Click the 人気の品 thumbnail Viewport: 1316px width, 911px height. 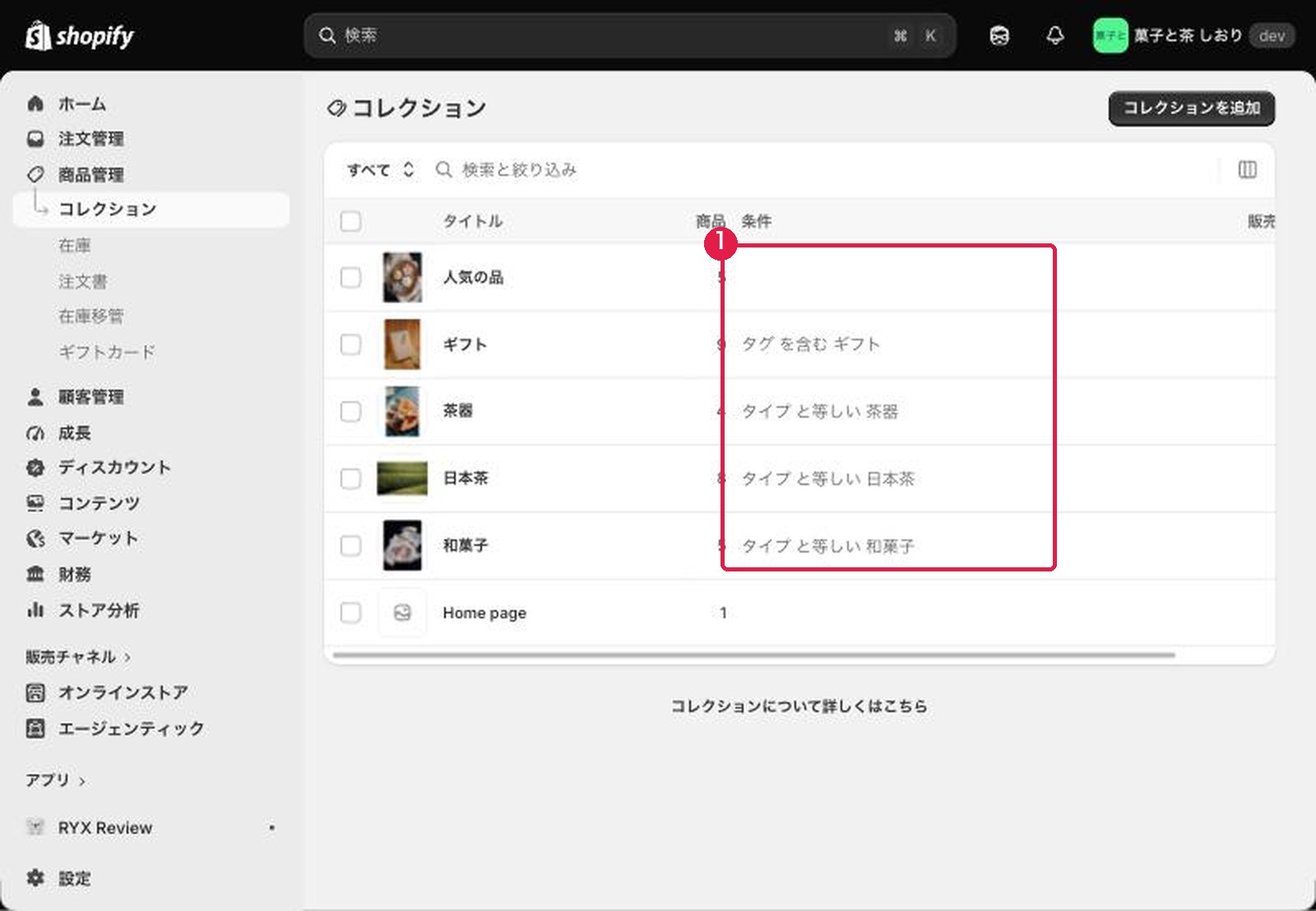[x=402, y=277]
